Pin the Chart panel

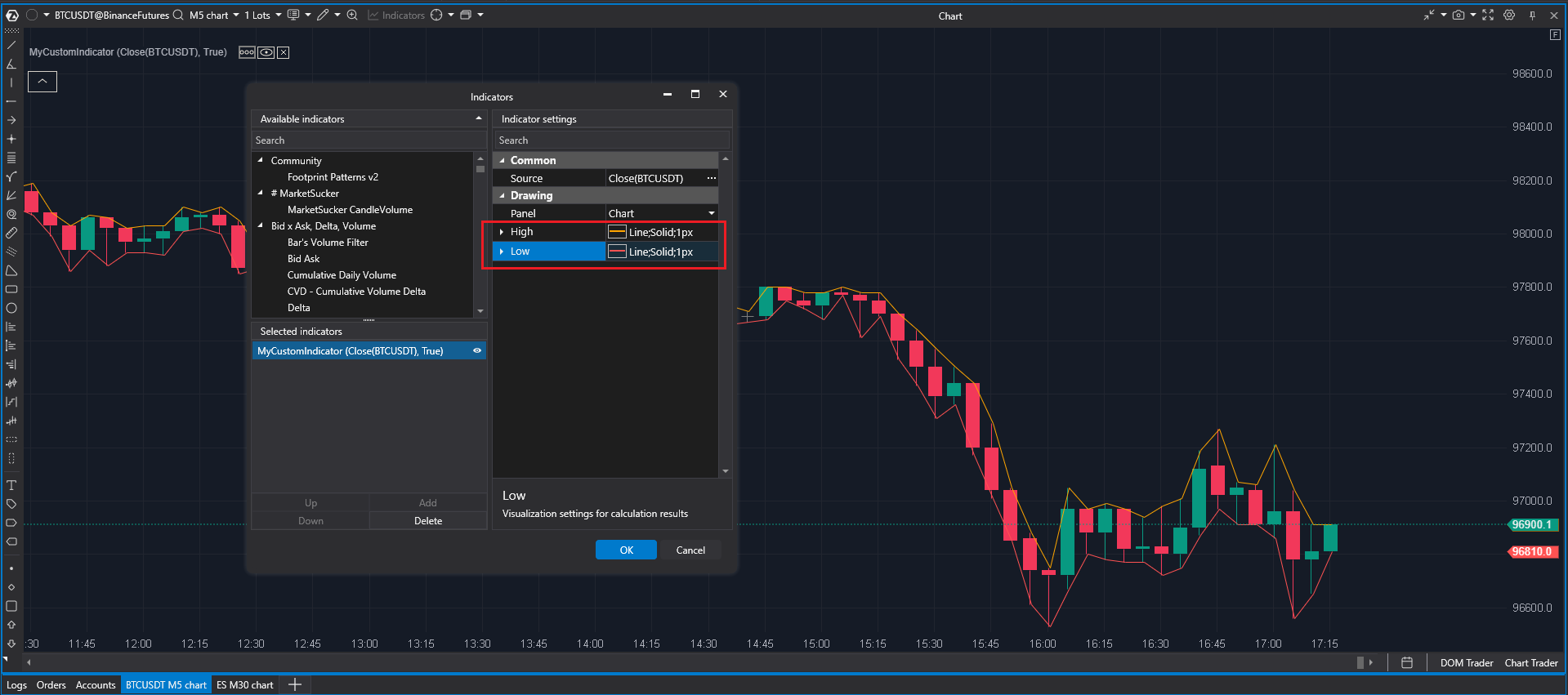click(x=1532, y=15)
